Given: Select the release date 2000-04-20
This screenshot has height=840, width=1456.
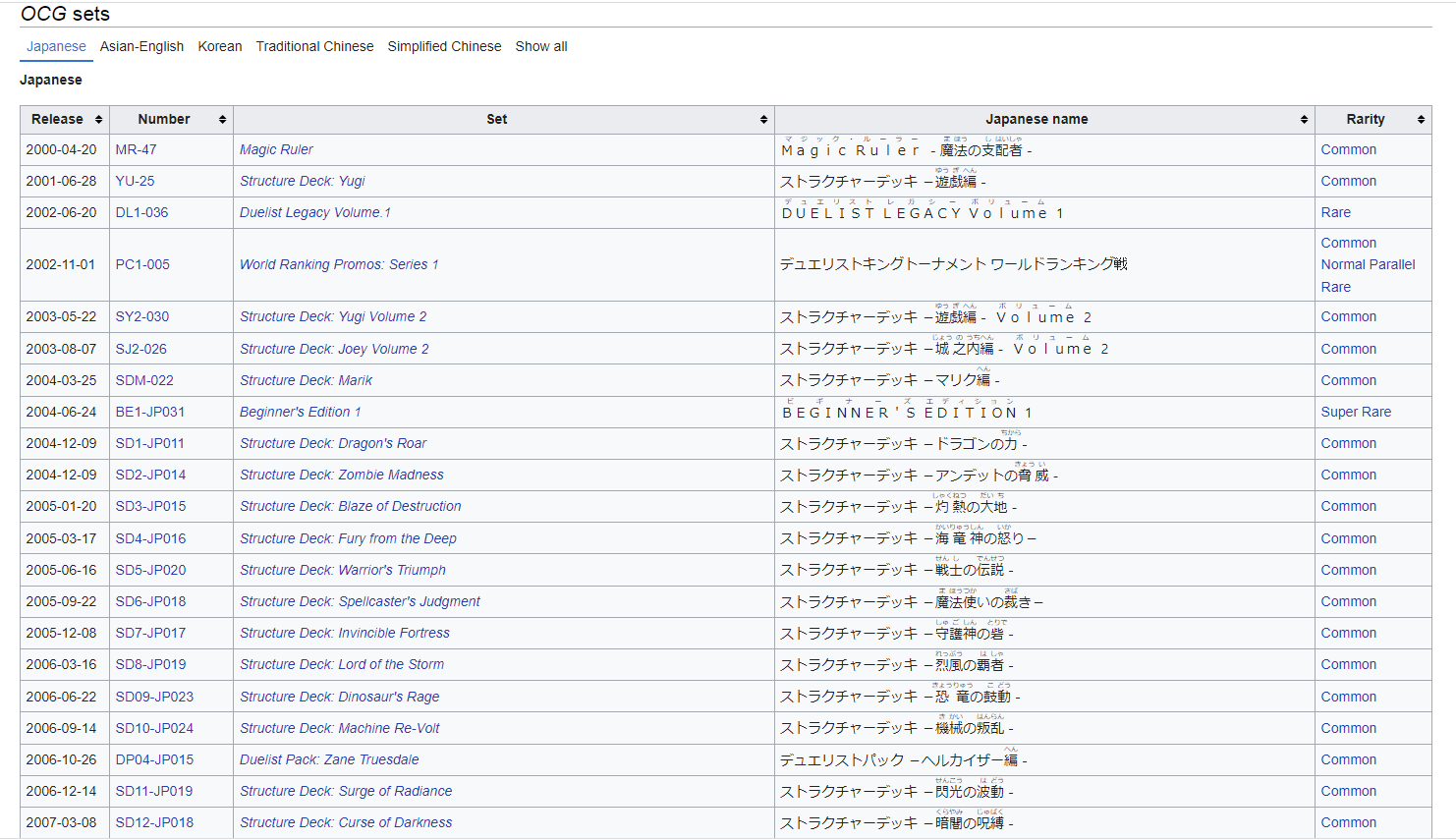Looking at the screenshot, I should click(62, 149).
